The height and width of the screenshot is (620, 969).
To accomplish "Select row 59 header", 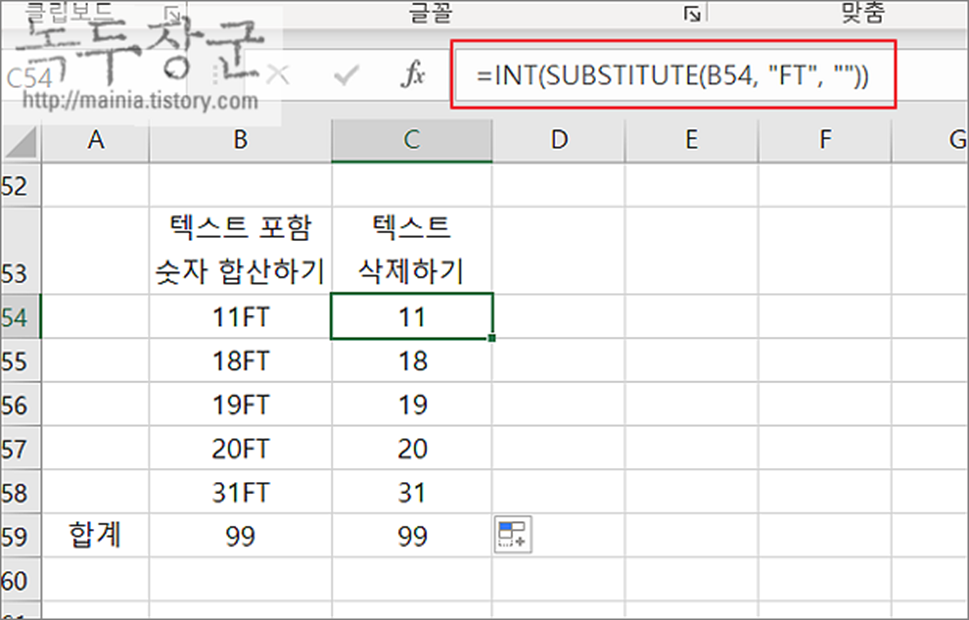I will (x=20, y=536).
